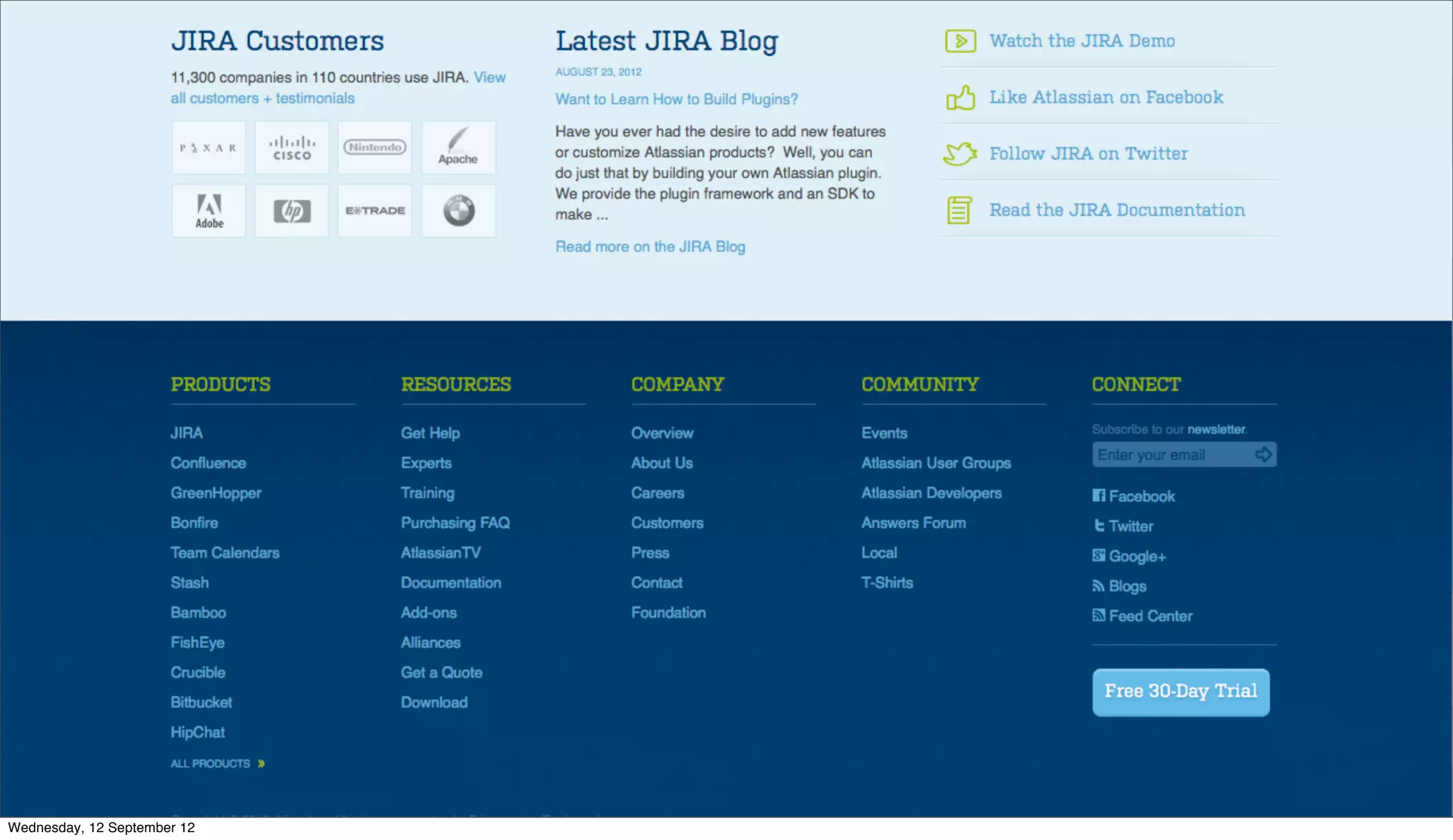Open All Products link with arrows
The height and width of the screenshot is (840, 1453).
(217, 763)
